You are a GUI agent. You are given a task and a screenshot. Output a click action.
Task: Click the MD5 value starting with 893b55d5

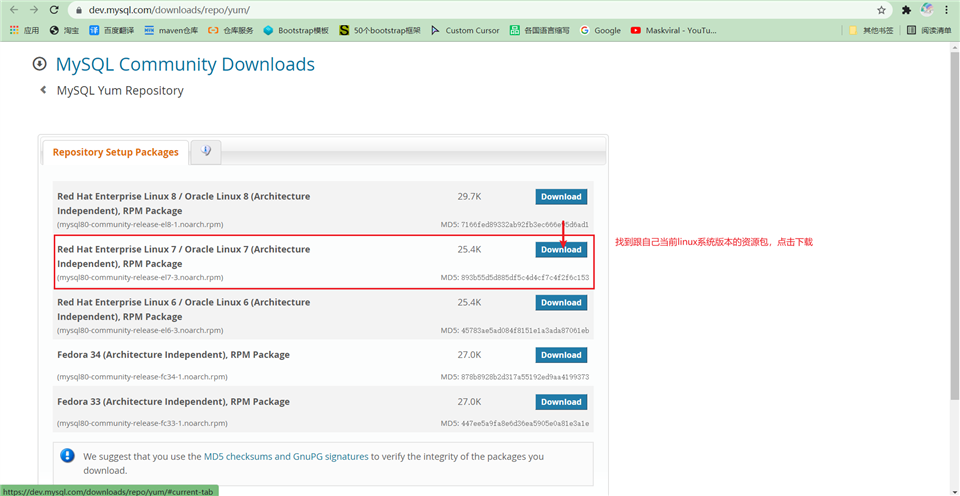(x=525, y=277)
